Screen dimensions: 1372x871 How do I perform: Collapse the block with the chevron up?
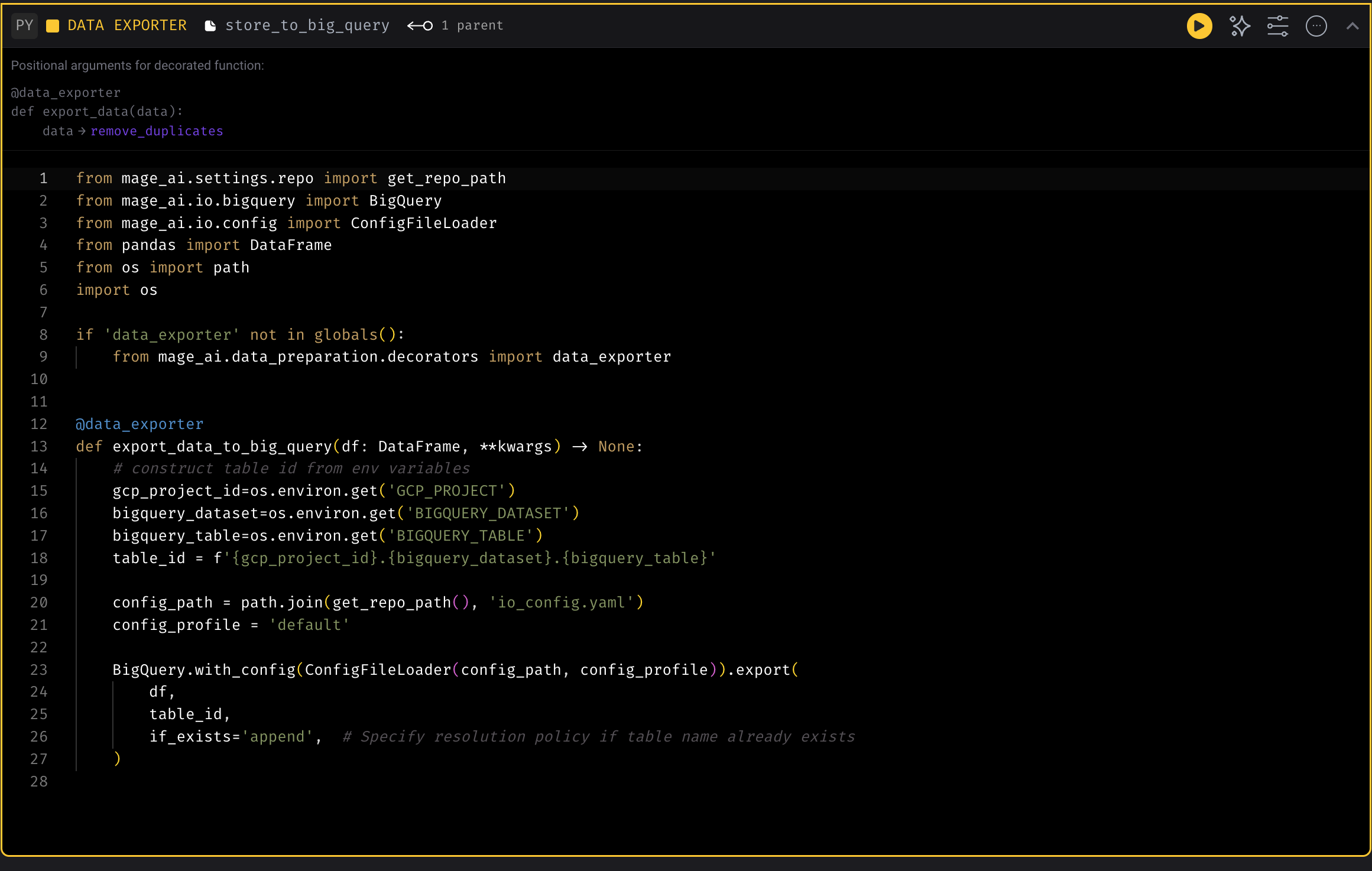point(1352,26)
